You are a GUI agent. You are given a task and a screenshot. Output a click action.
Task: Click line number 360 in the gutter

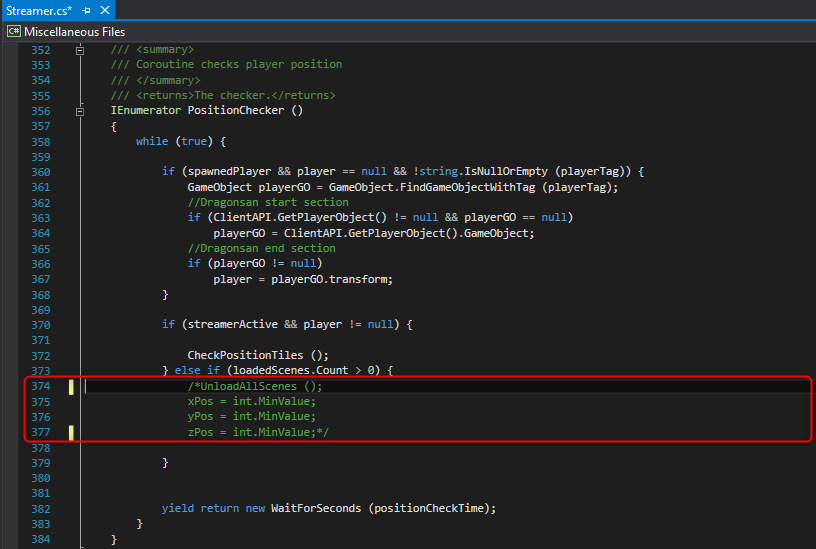click(40, 172)
